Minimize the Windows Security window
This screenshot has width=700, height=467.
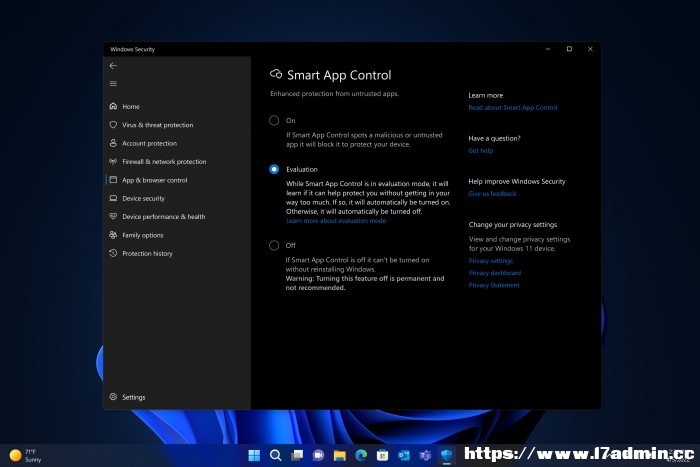[548, 49]
